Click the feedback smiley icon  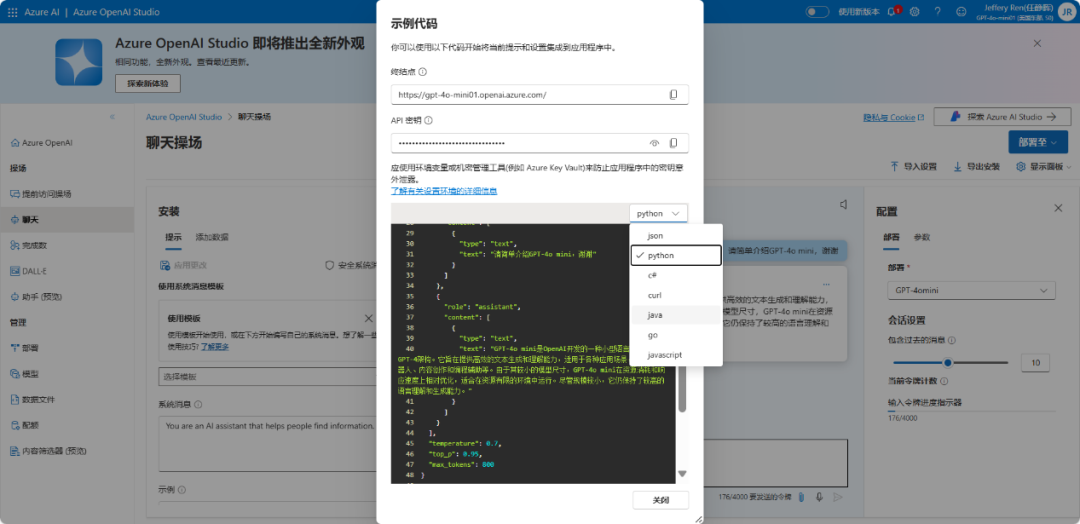(959, 11)
